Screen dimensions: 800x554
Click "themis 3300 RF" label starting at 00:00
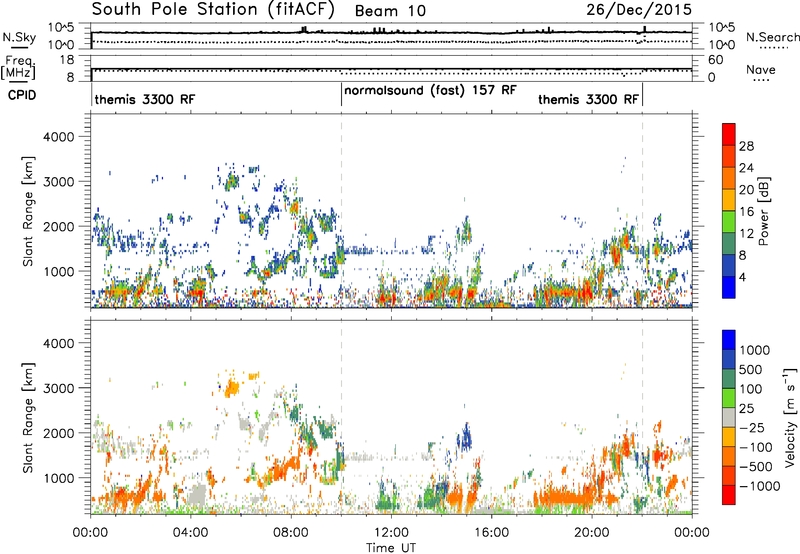145,99
